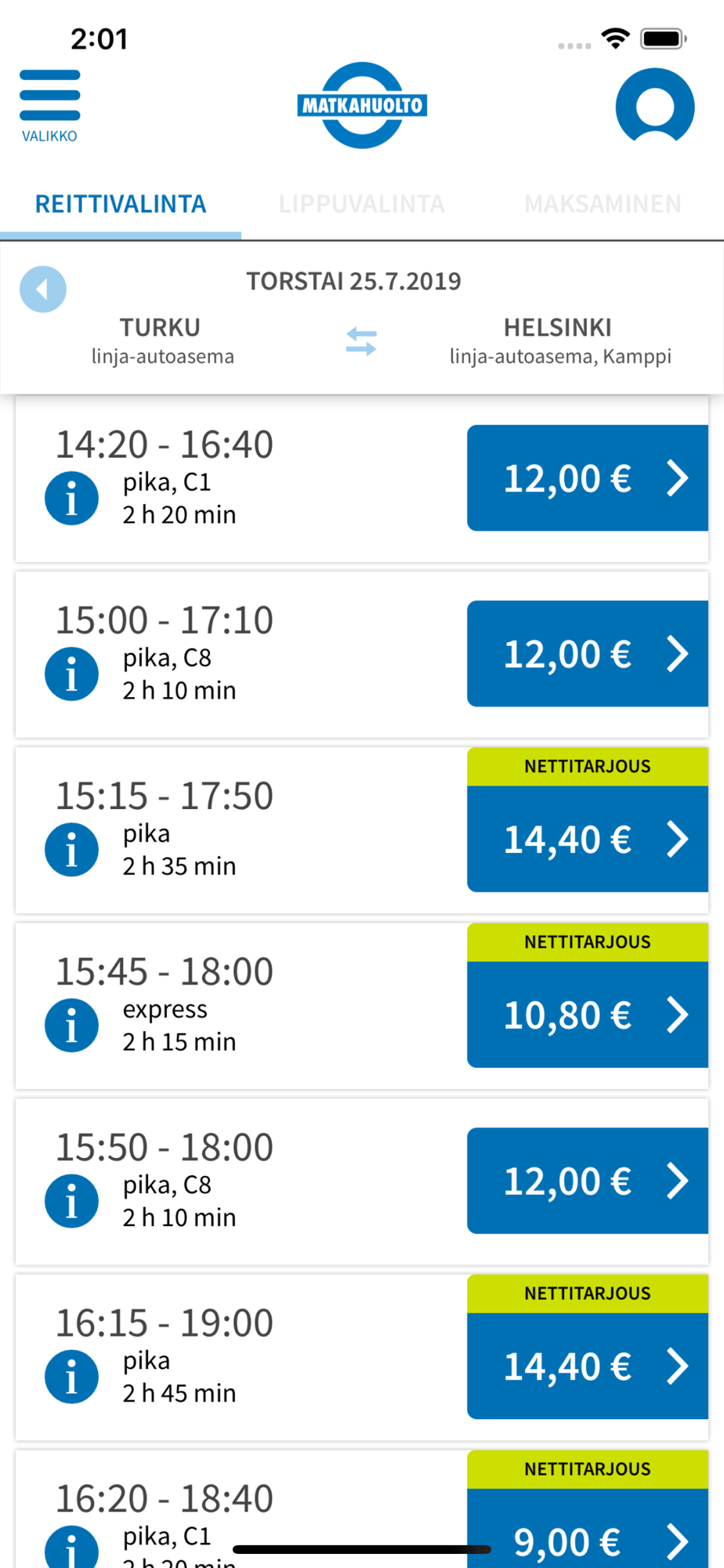Go back using the round arrow icon
Screen dimensions: 724x1568
tap(43, 289)
